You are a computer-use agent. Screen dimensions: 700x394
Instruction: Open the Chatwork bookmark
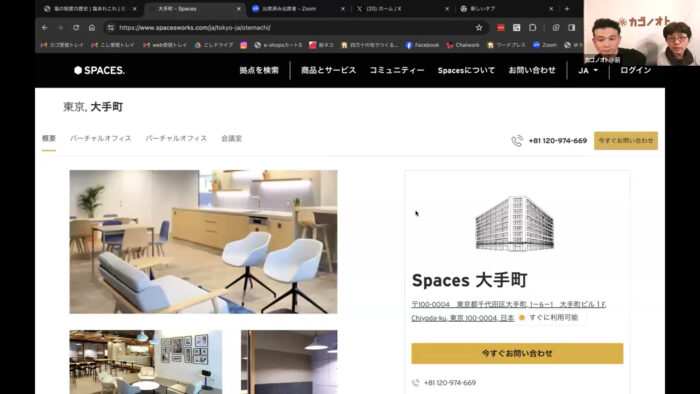click(463, 45)
